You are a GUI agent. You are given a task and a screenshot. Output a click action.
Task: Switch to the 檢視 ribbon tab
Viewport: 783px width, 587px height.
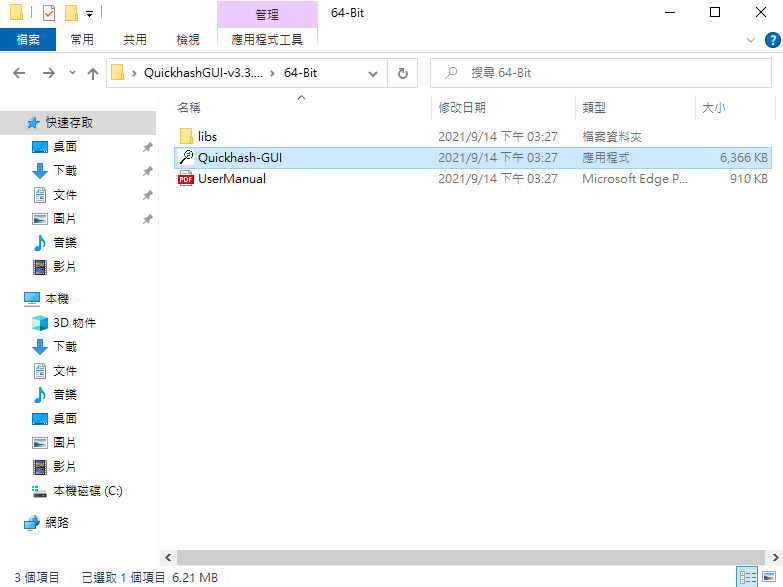tap(188, 40)
